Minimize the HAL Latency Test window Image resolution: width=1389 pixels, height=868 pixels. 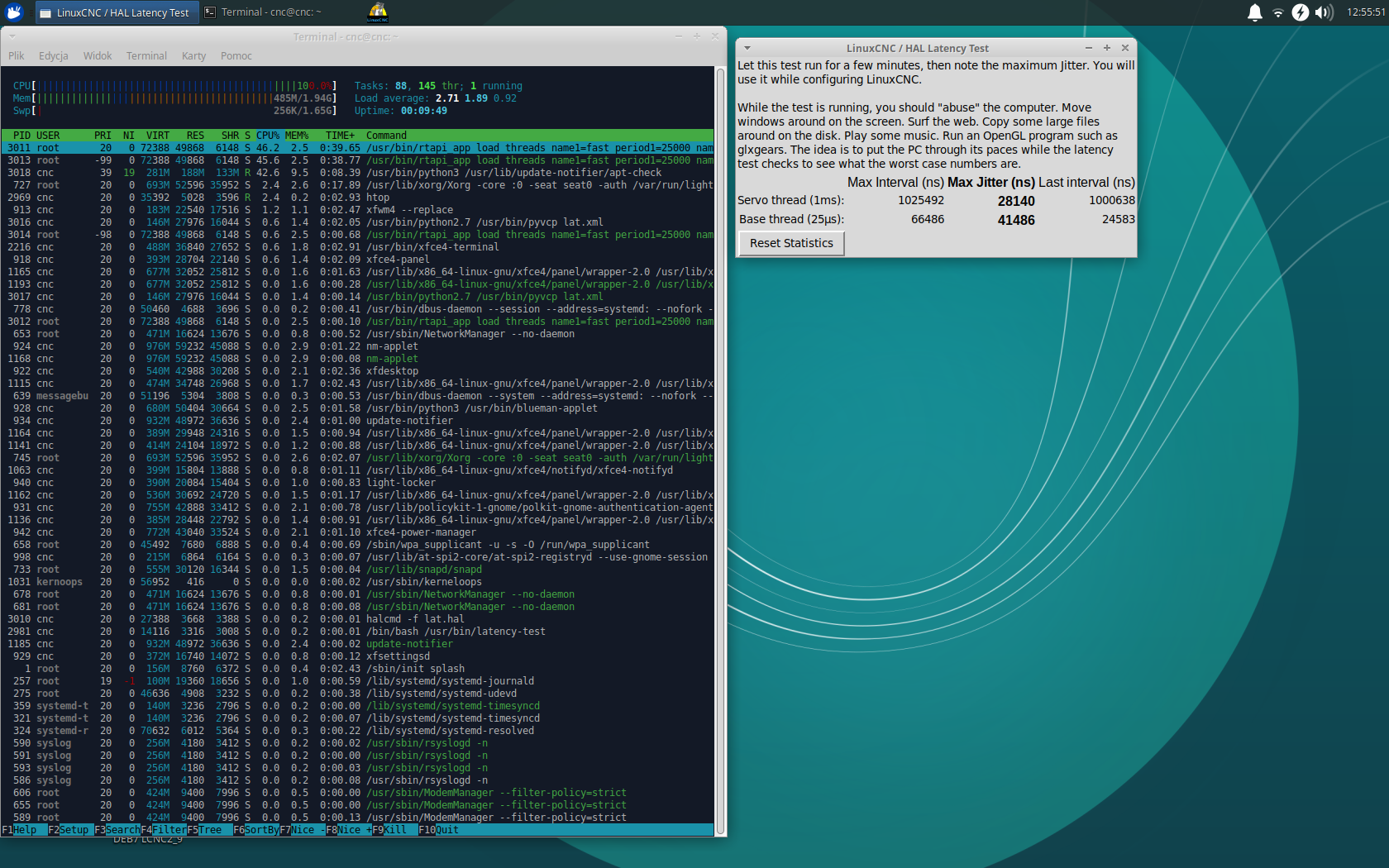[1089, 48]
